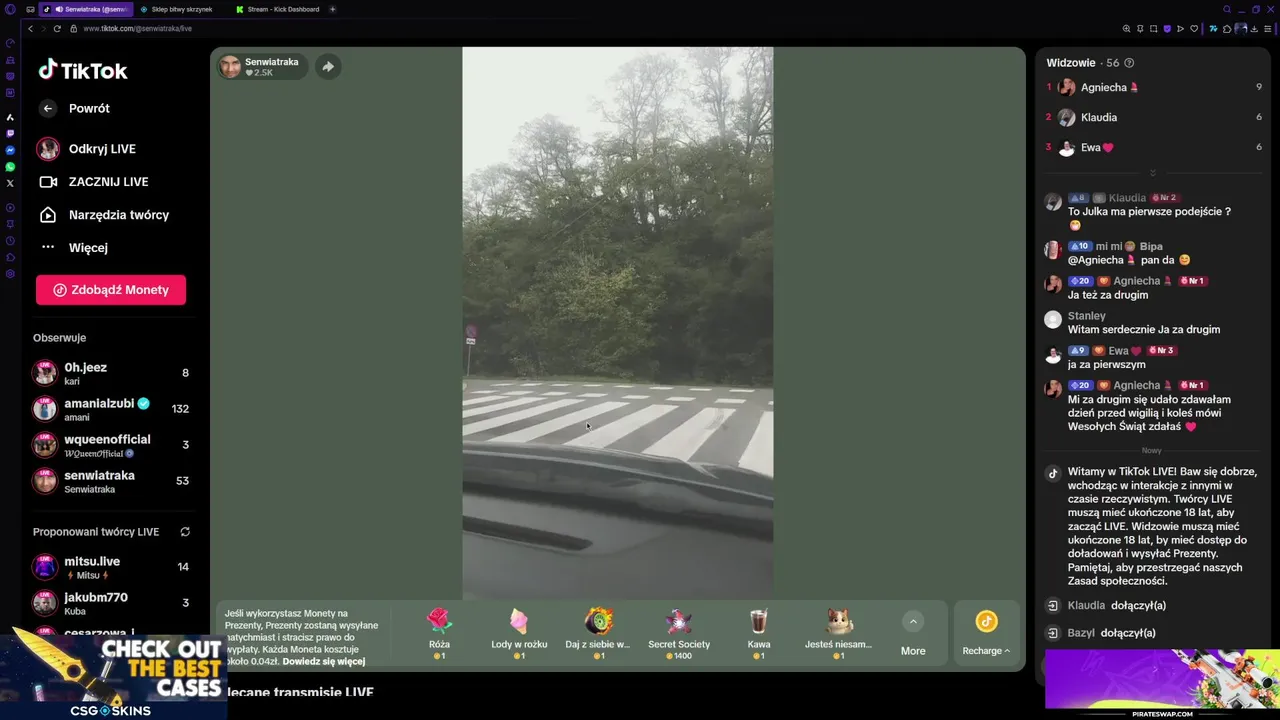Click top viewer Ewa in ranking
1280x720 pixels.
point(1154,147)
